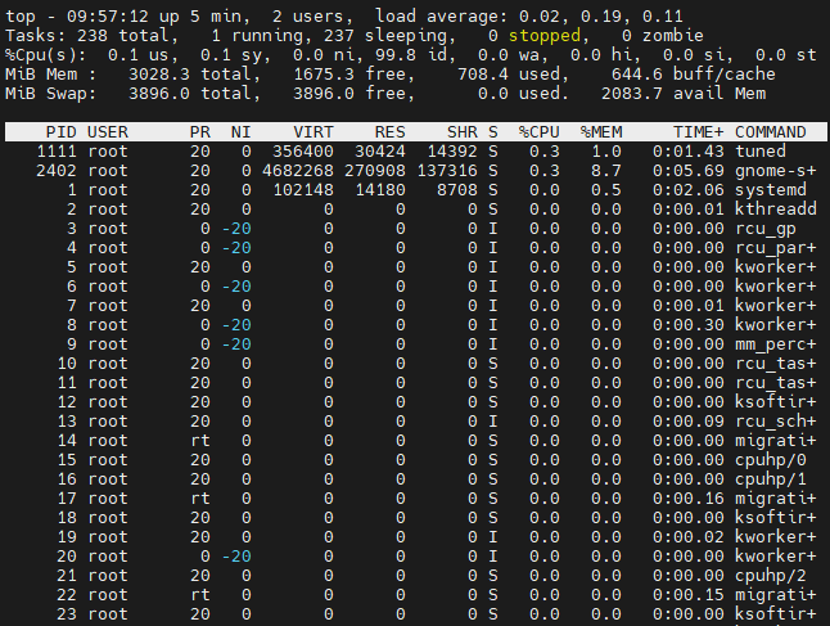Click -20 nice value for PID 3

[x=236, y=229]
